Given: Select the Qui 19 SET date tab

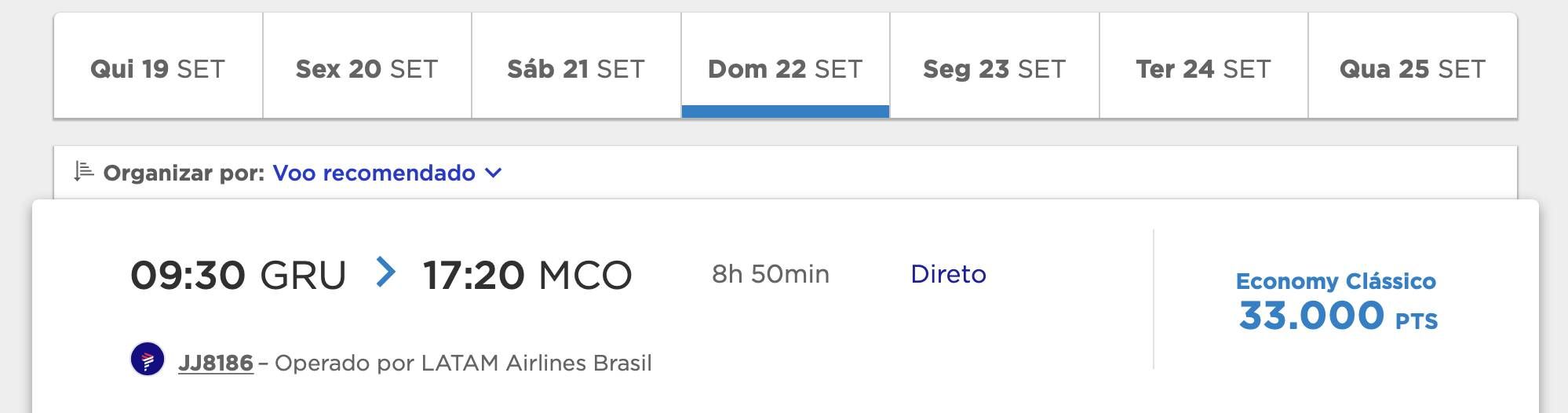Looking at the screenshot, I should pyautogui.click(x=158, y=66).
